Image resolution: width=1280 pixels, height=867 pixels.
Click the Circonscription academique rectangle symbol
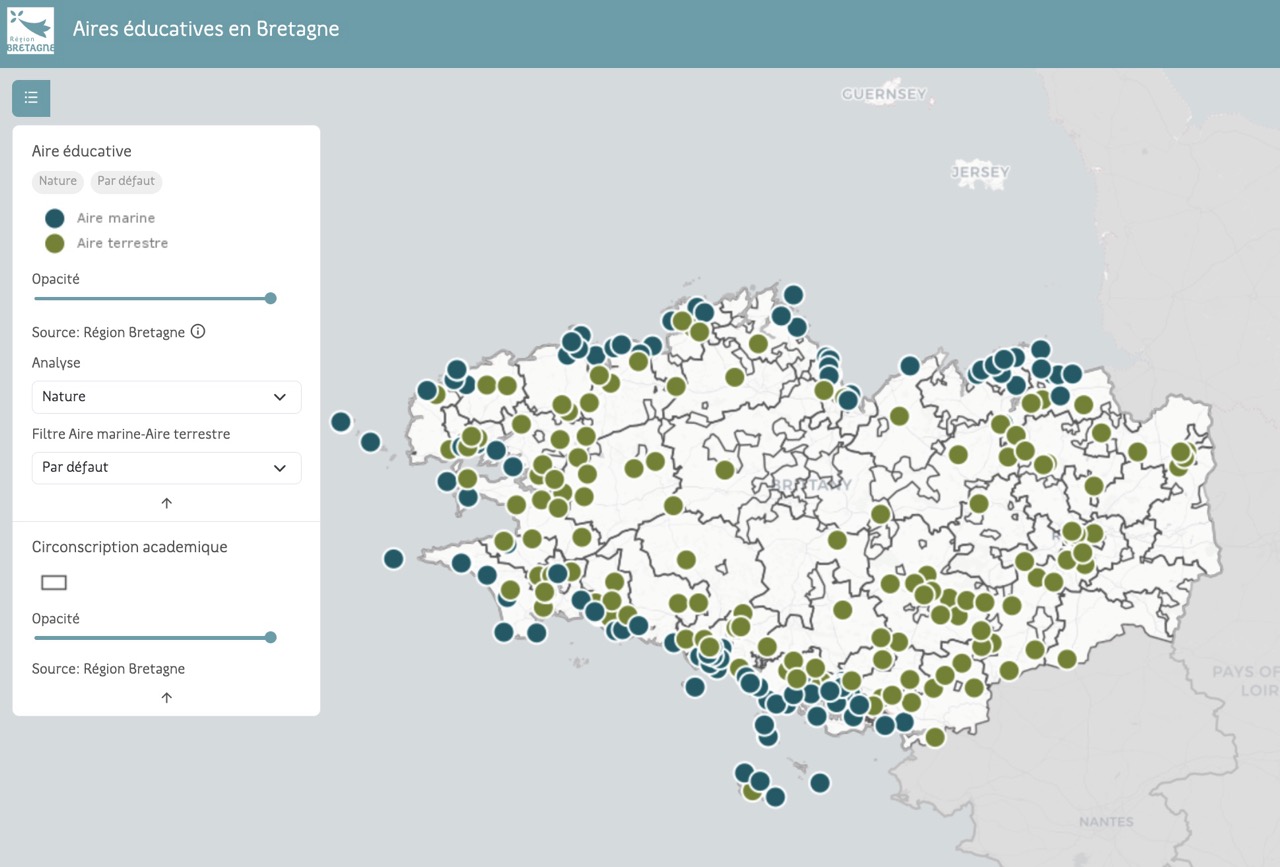[54, 583]
